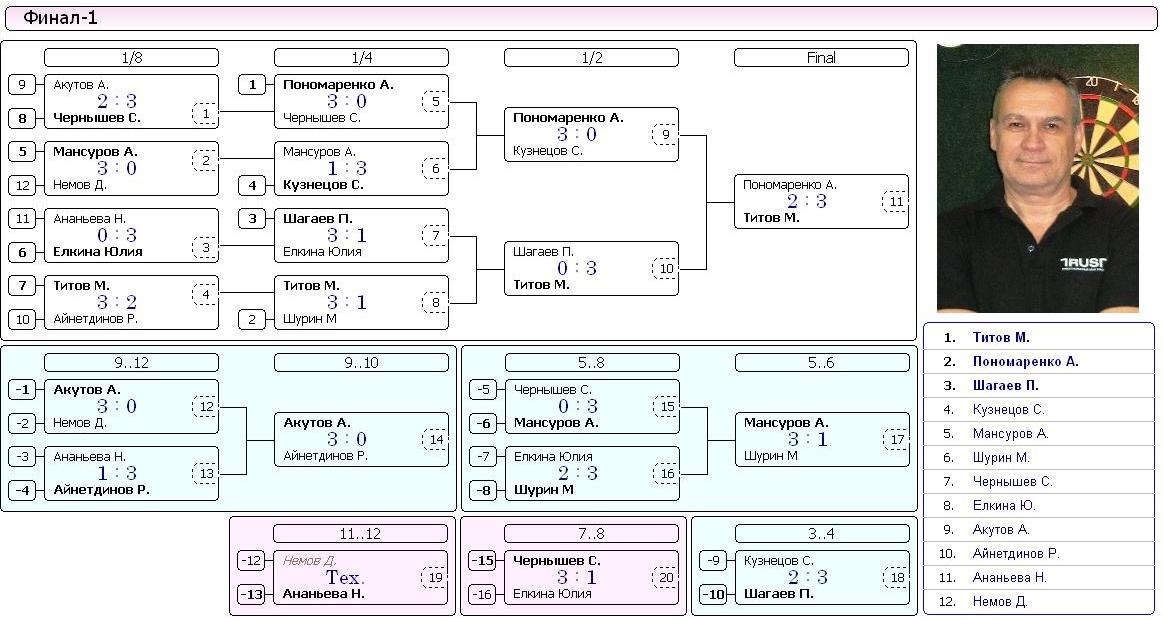Open the 9..10 placement header
Screen dimensions: 1163x620
pos(361,363)
